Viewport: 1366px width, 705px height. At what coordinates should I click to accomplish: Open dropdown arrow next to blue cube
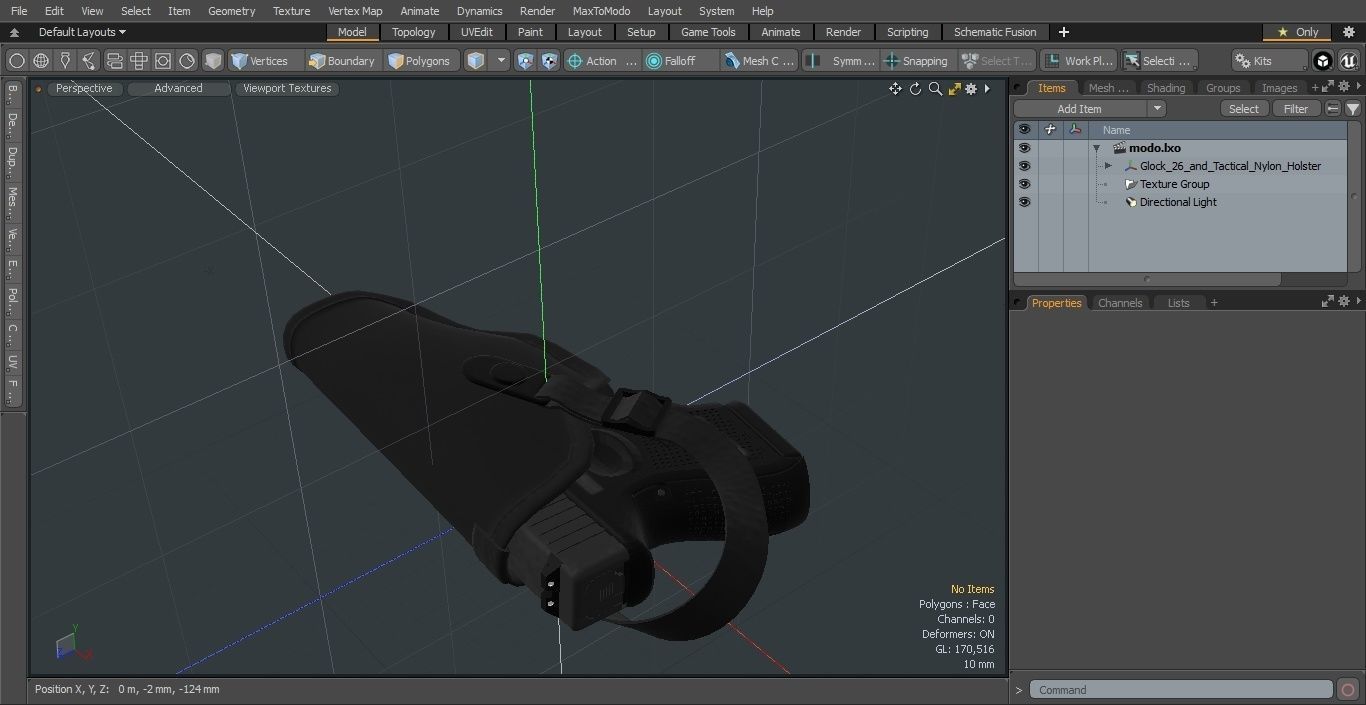(x=502, y=61)
